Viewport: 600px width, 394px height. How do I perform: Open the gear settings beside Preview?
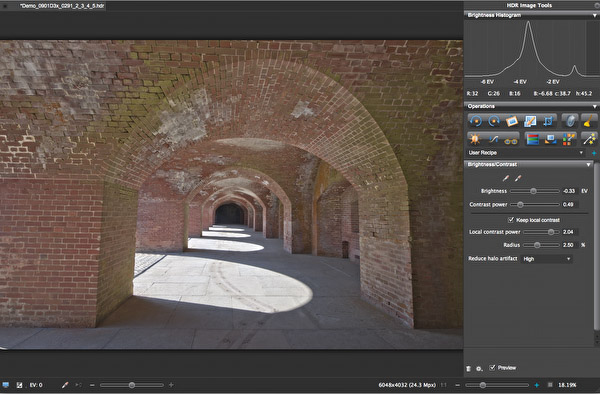(x=479, y=369)
